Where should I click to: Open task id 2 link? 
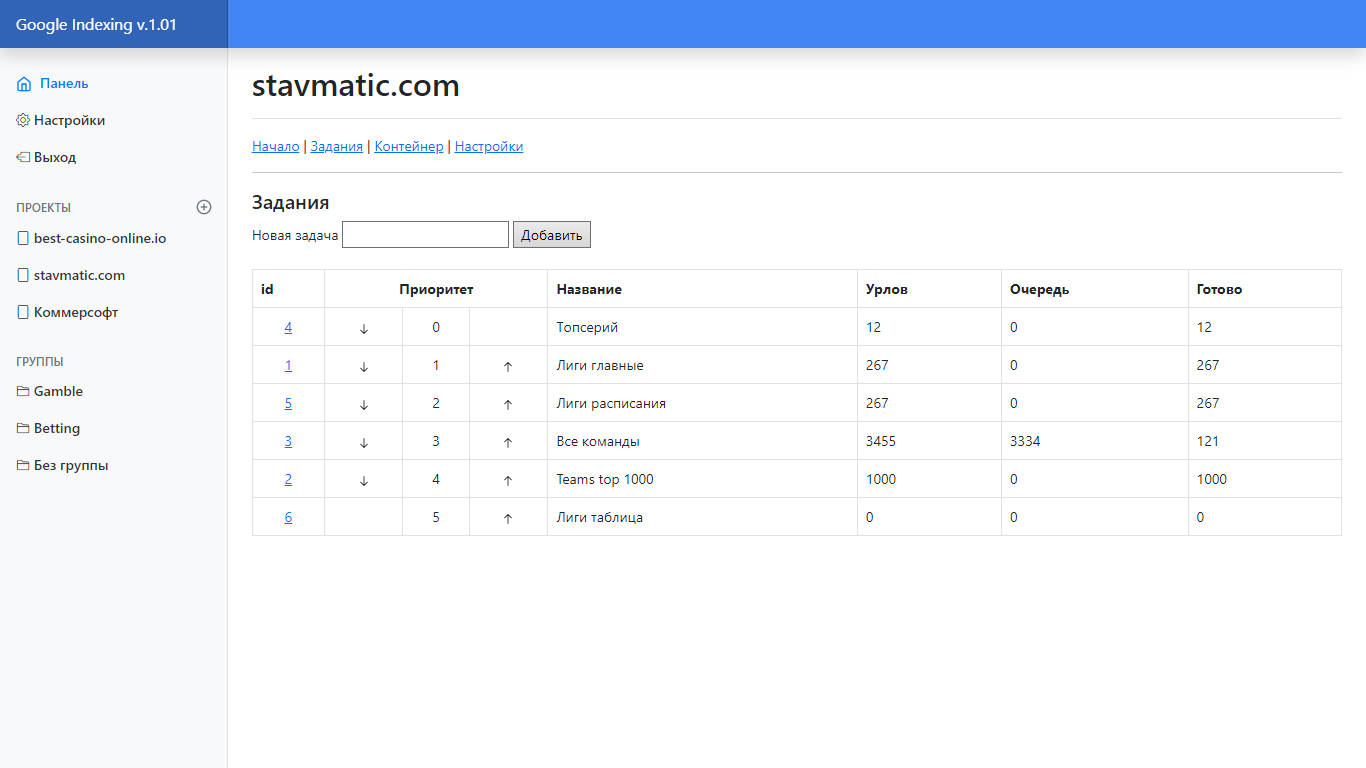288,479
